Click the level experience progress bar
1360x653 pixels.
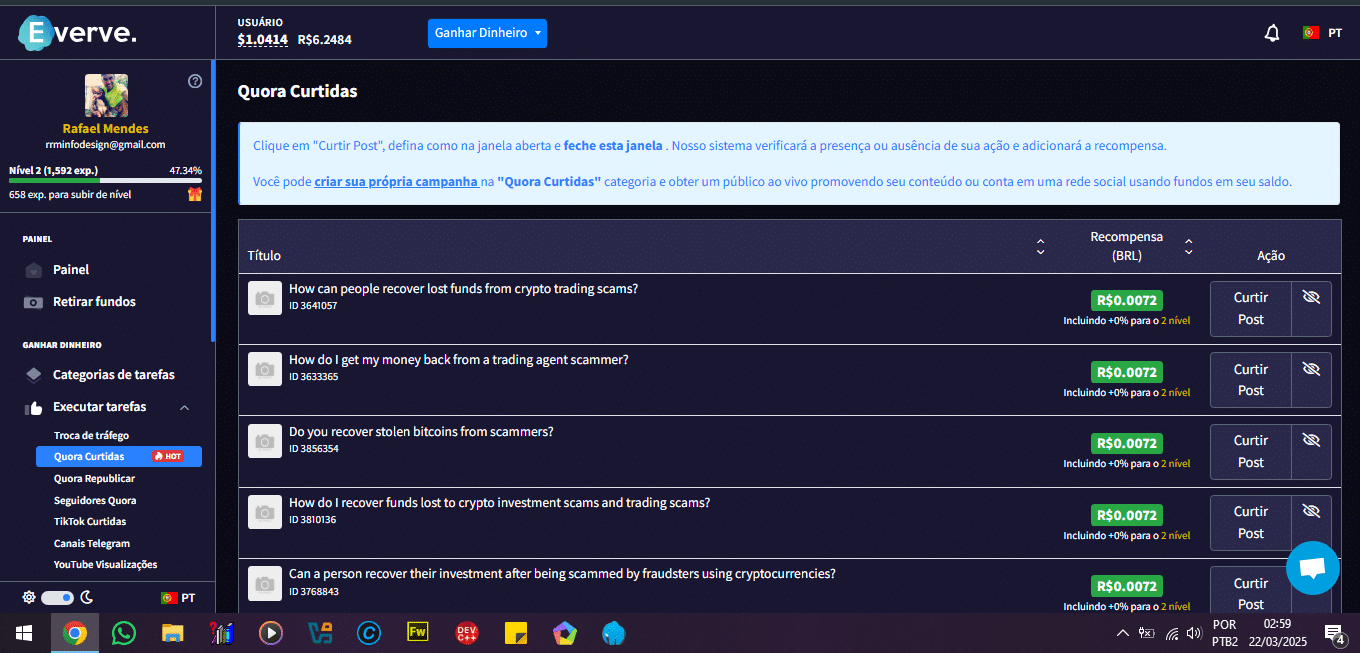click(x=105, y=181)
